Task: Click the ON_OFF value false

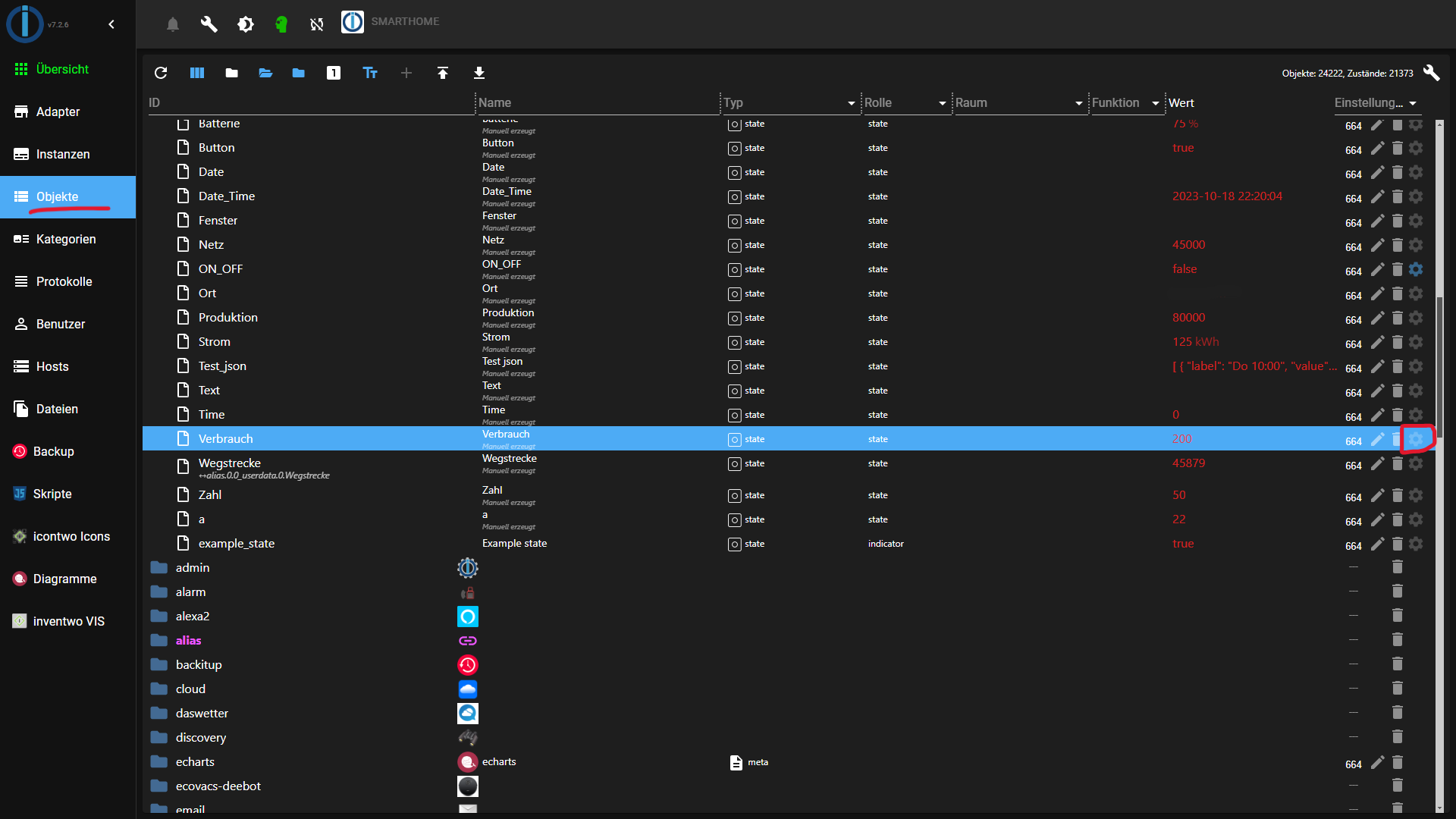Action: click(x=1185, y=269)
